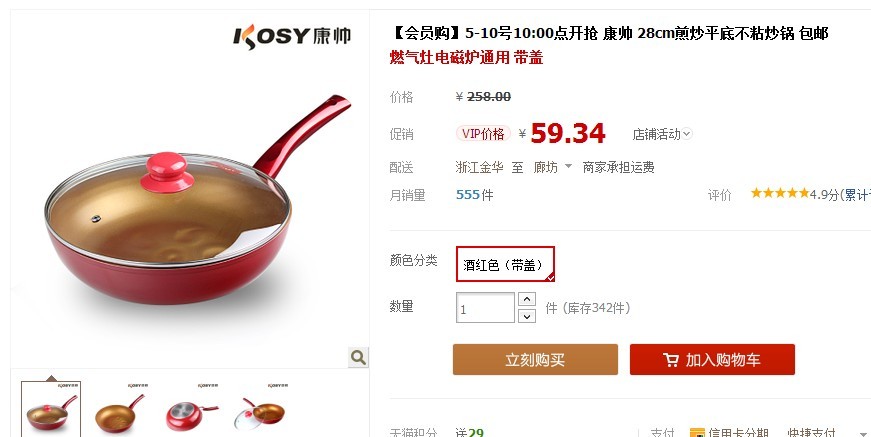Click the 立刻购买 button
This screenshot has height=437, width=871.
pos(535,359)
